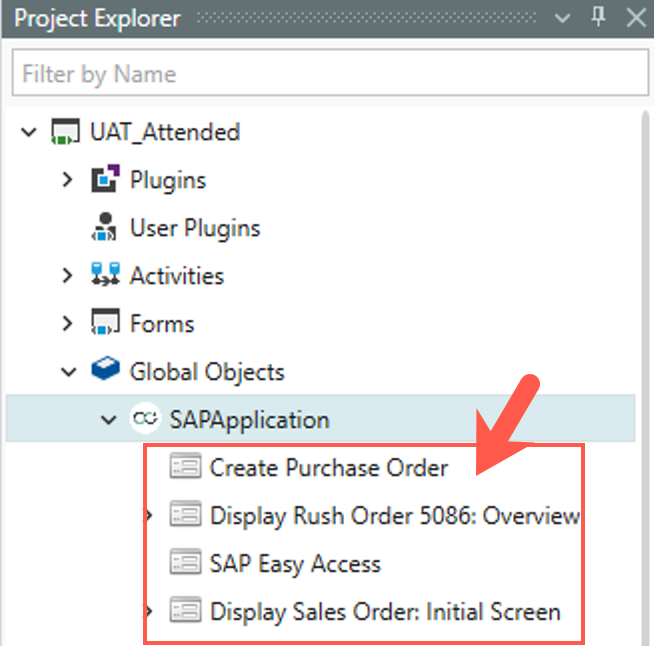Click the Project Explorer vertical scrollbar
The height and width of the screenshot is (646, 654).
(x=645, y=378)
